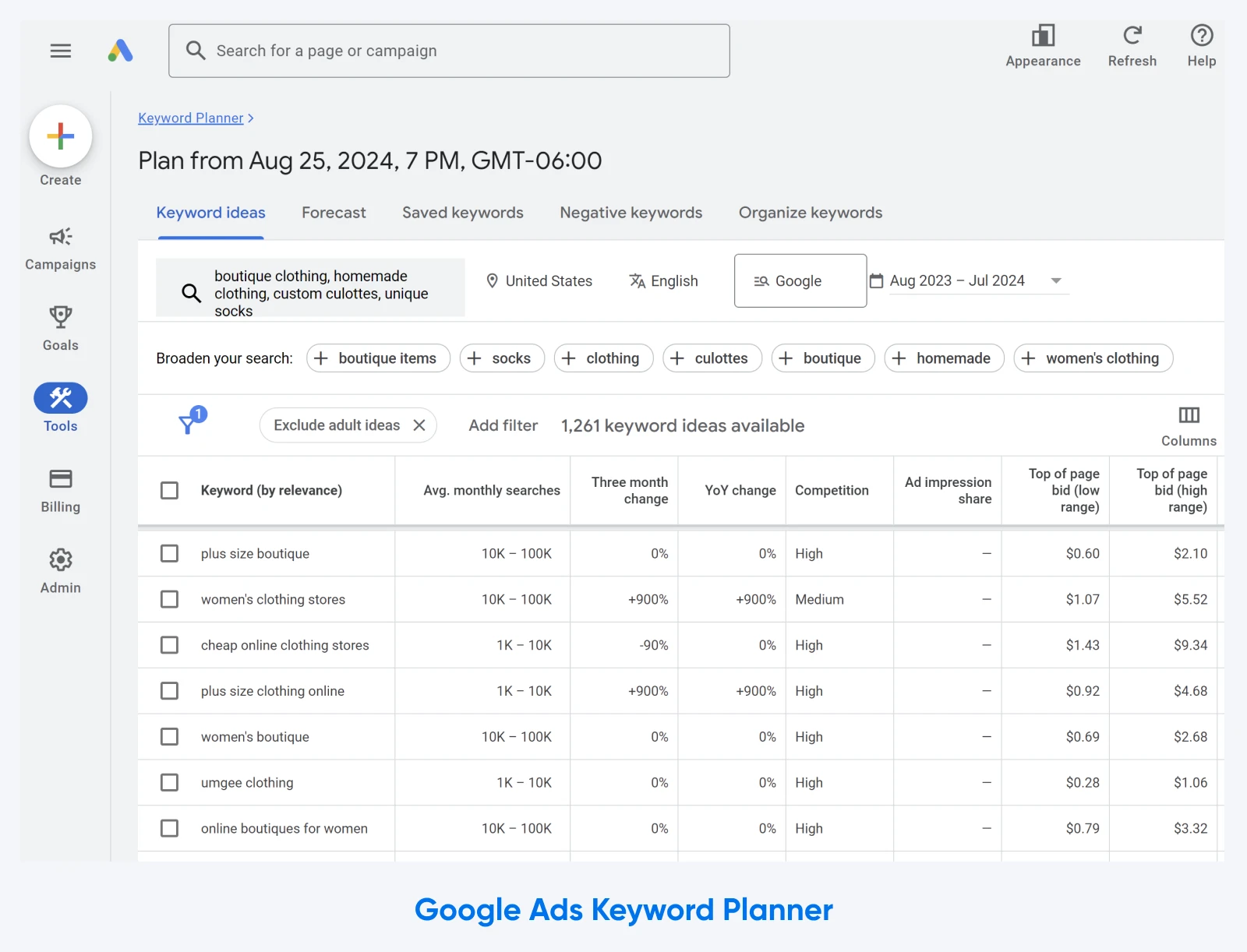Open the Columns selector icon
Viewport: 1247px width, 952px height.
coord(1189,414)
